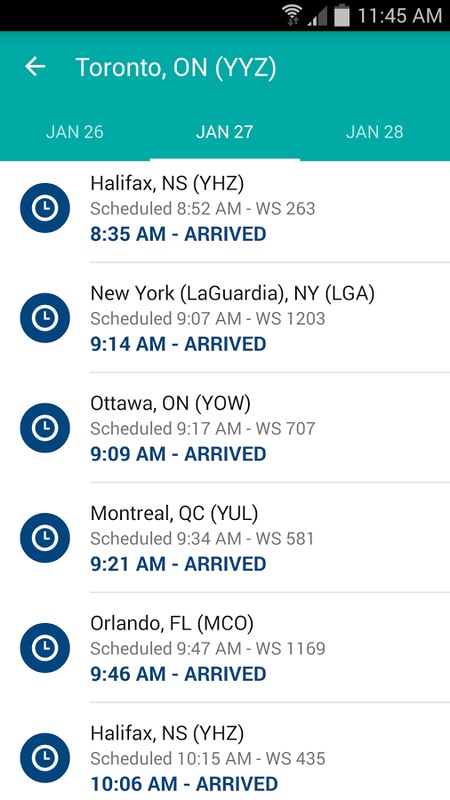
Task: Tap the clock icon beside New York LaGuardia
Action: [45, 318]
